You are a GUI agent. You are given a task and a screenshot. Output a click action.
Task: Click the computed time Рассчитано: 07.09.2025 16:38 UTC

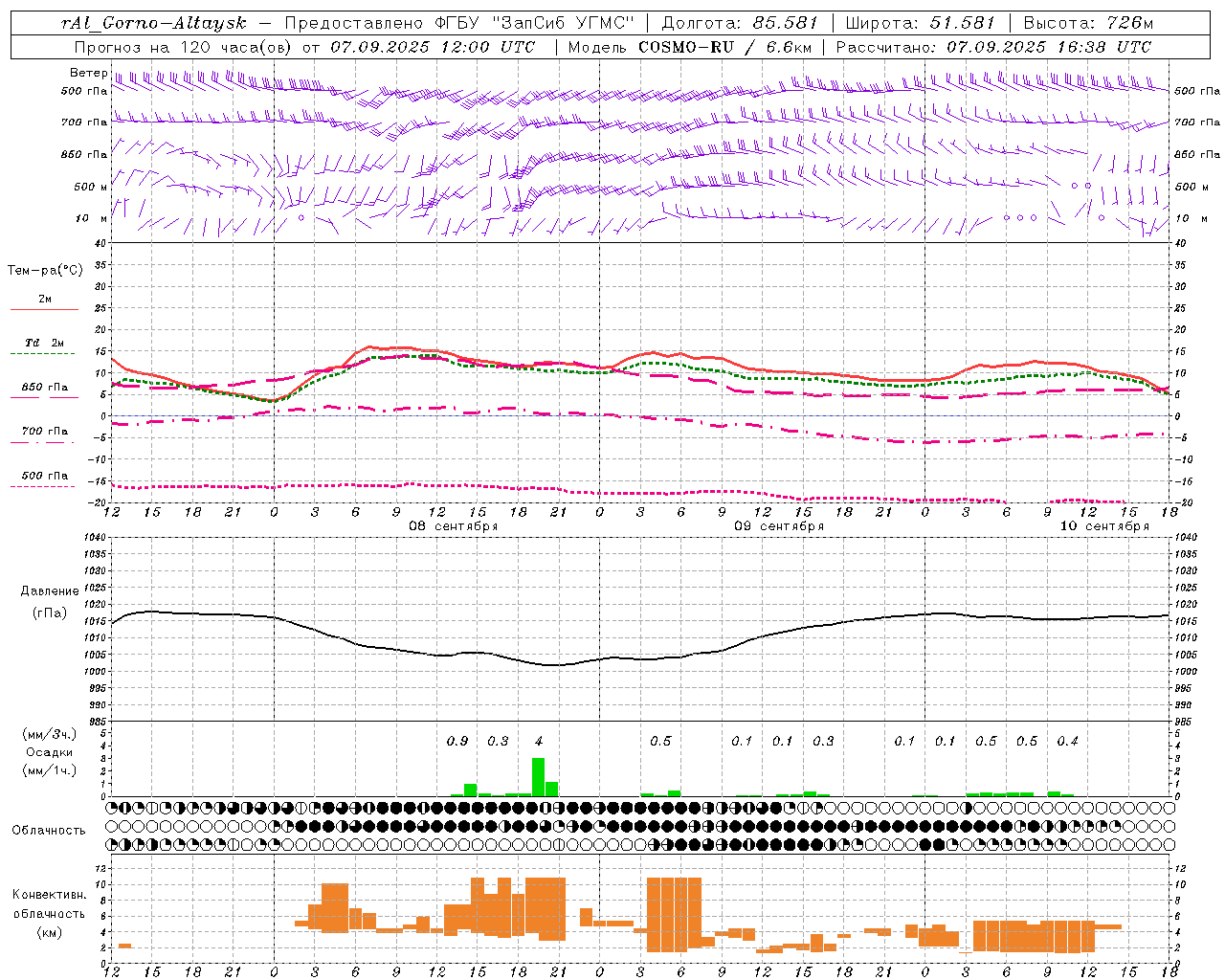[x=993, y=47]
